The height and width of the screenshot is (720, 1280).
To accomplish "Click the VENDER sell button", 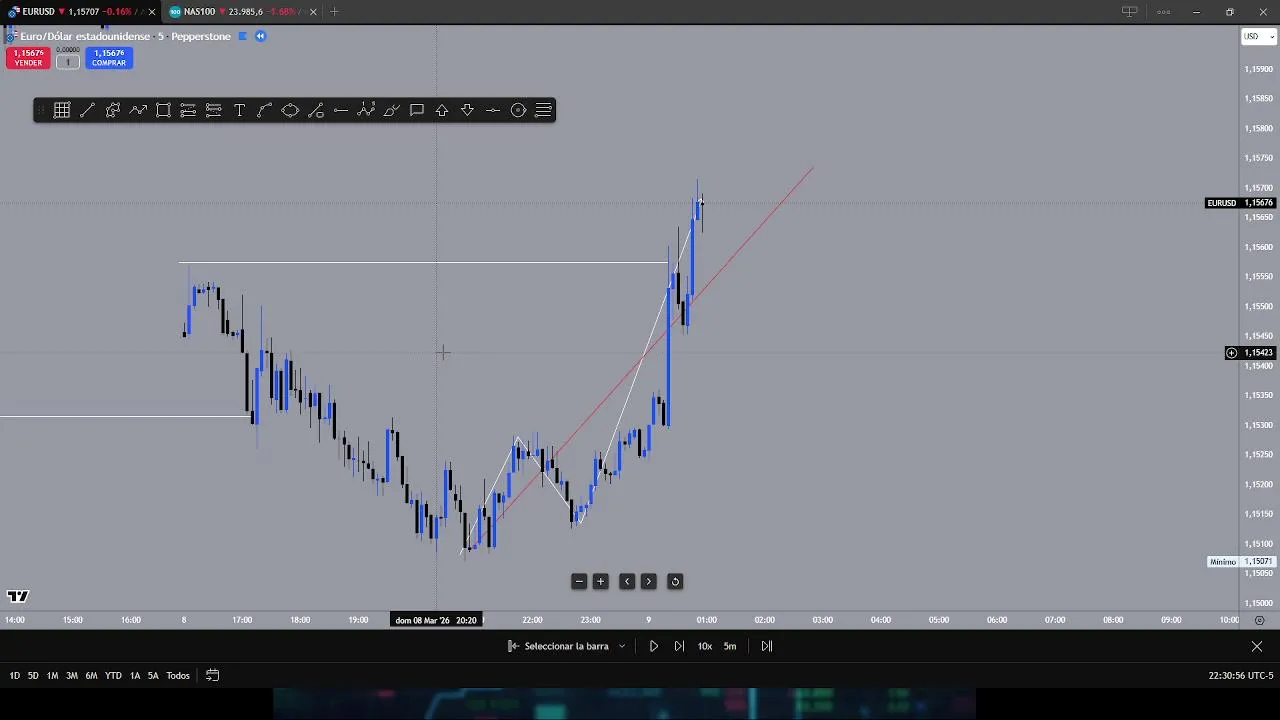I will [x=28, y=58].
